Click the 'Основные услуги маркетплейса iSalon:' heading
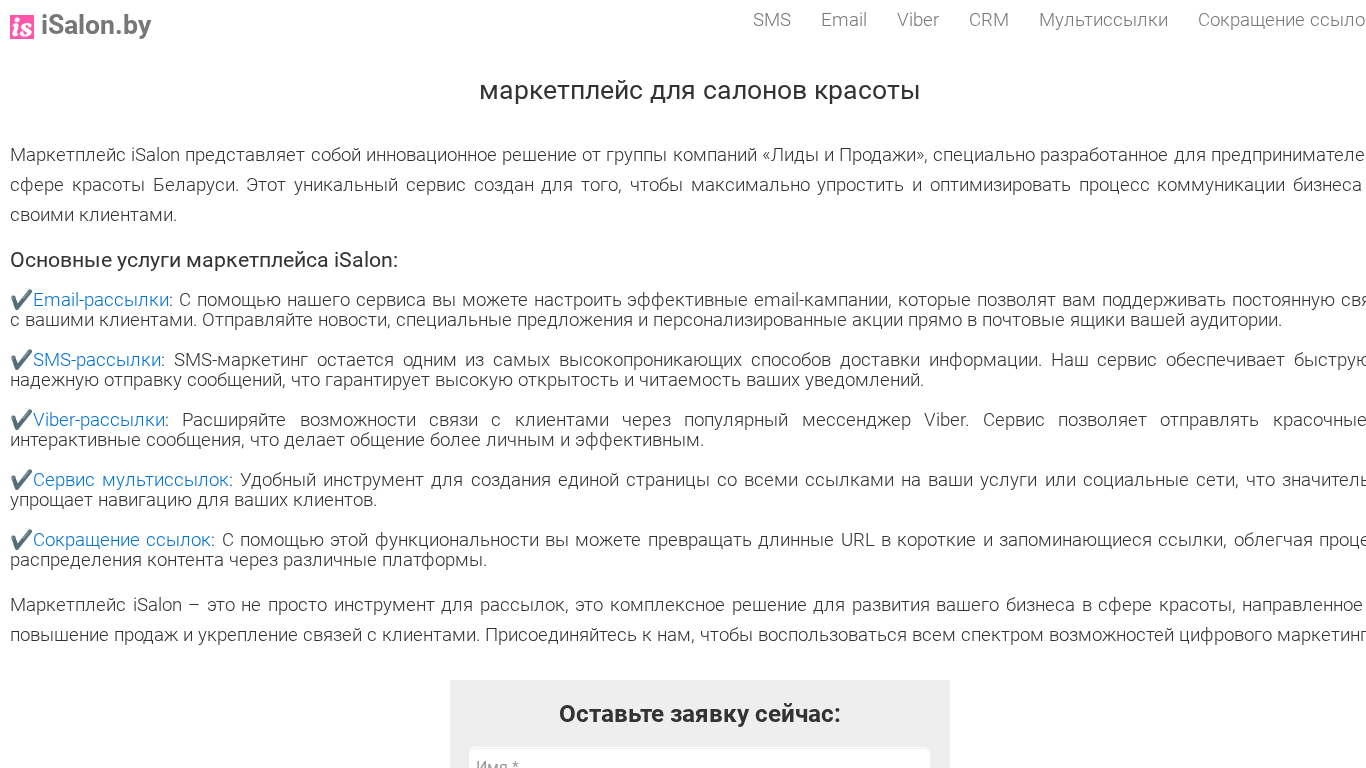The image size is (1366, 768). (x=204, y=260)
